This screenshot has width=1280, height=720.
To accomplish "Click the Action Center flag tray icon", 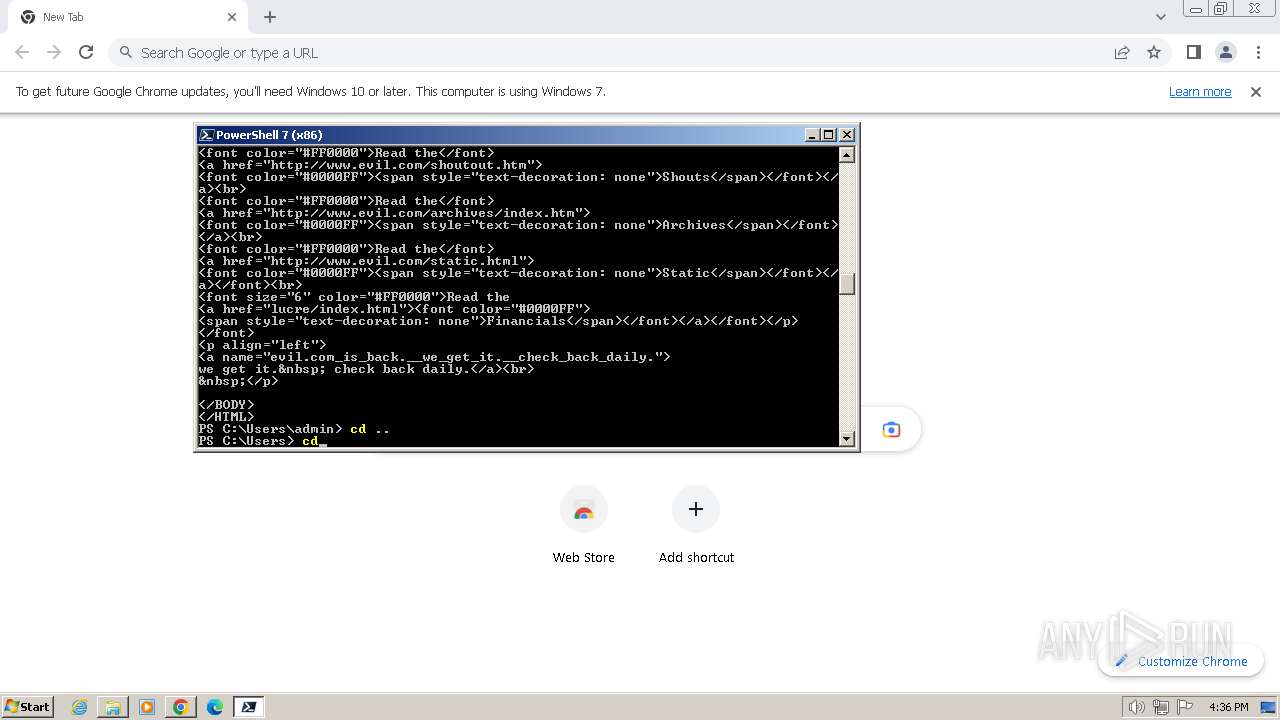I will 1184,707.
